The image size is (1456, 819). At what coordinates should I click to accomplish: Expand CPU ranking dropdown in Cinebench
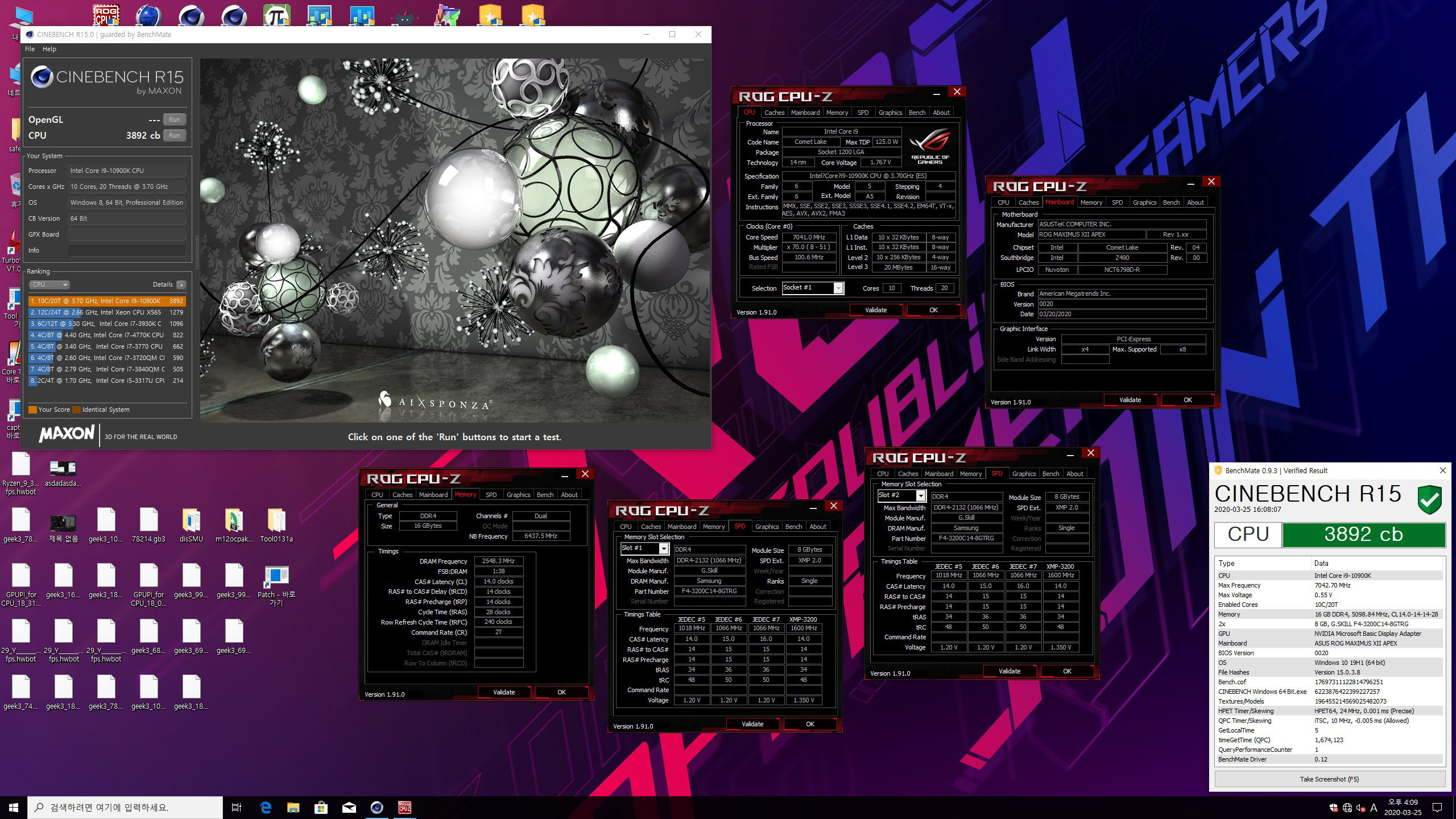(x=49, y=284)
